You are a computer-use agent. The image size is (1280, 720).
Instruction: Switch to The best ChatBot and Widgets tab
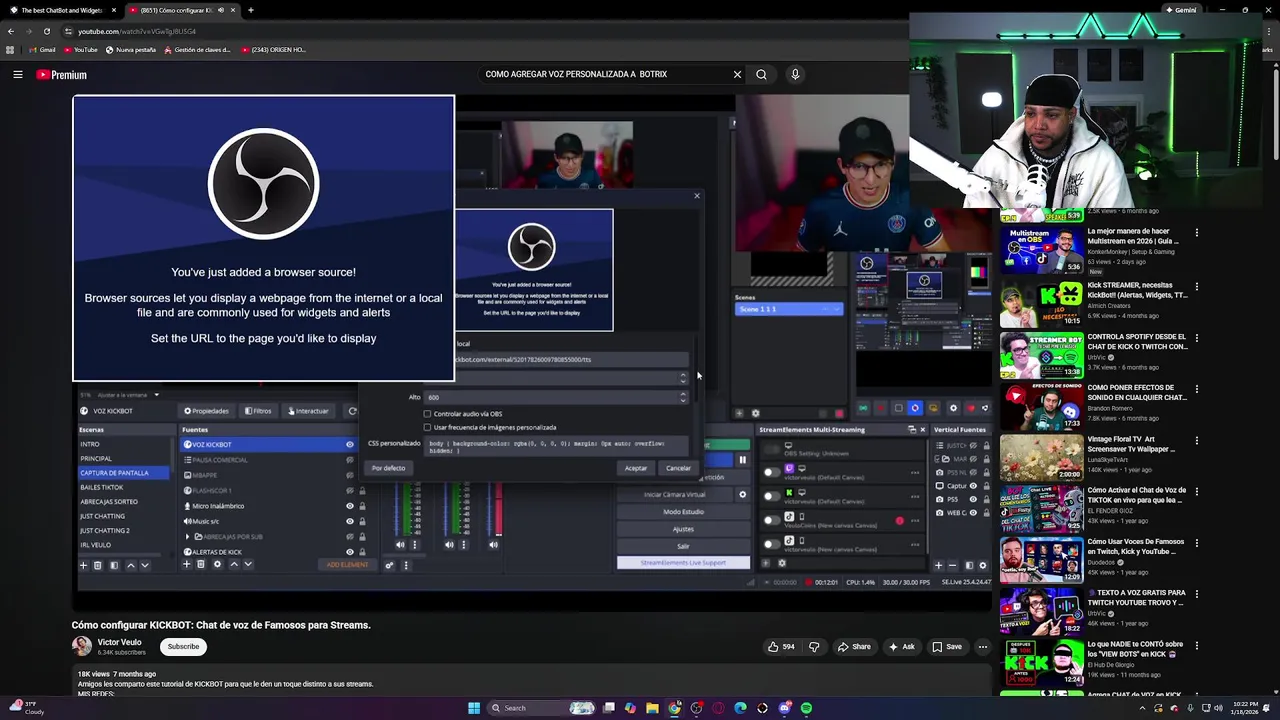pyautogui.click(x=62, y=10)
